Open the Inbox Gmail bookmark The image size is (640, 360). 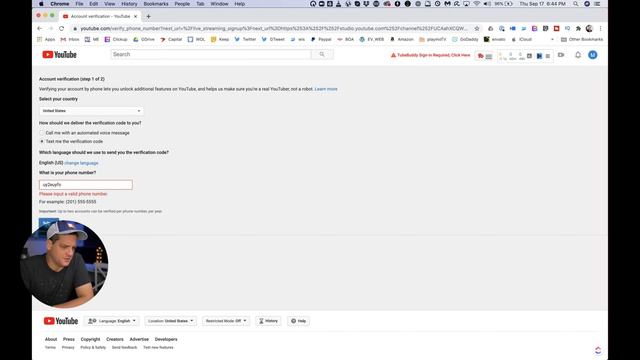point(70,40)
